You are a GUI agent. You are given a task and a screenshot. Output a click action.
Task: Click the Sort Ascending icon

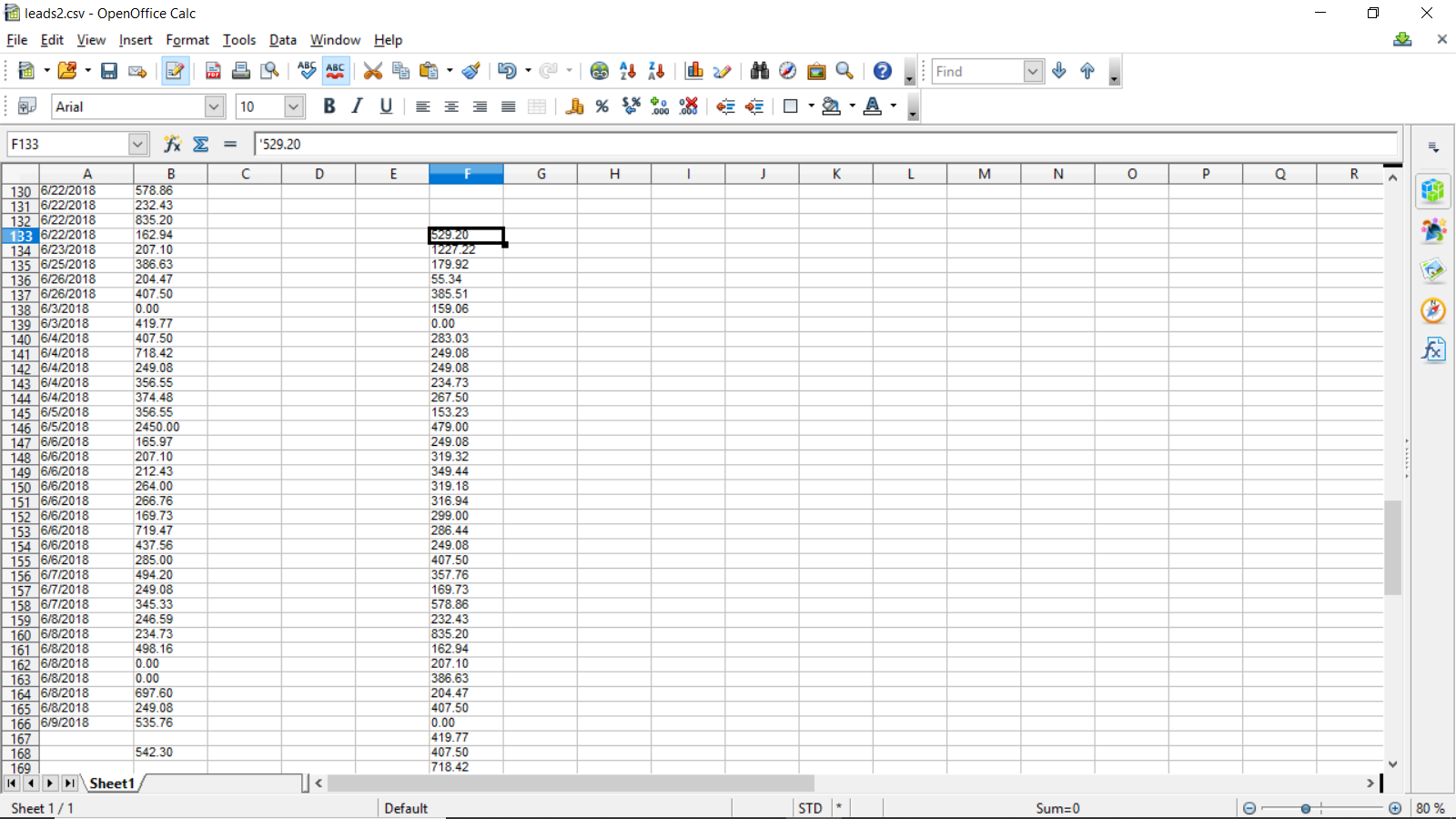tap(628, 71)
